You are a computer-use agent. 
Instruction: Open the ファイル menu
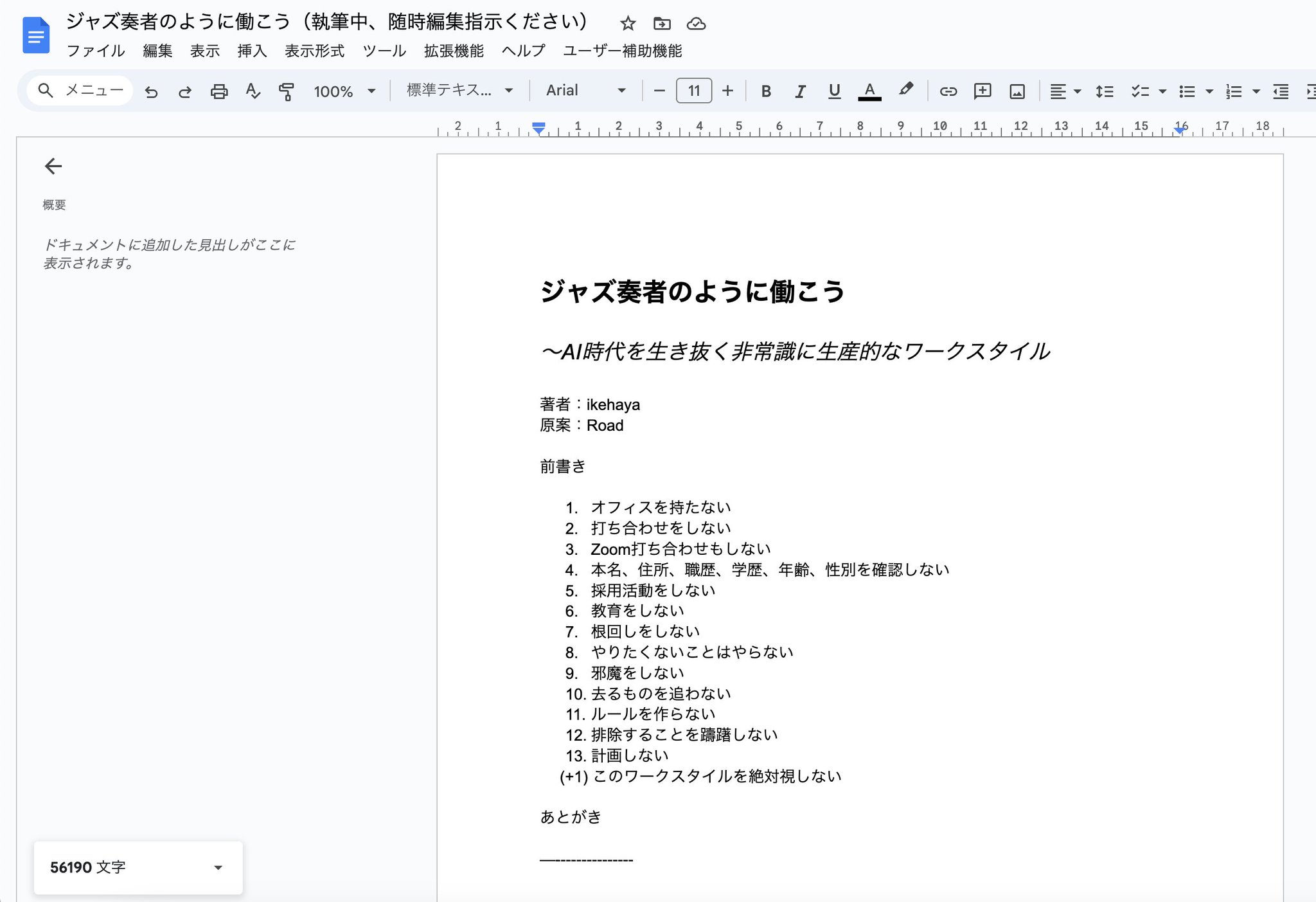tap(96, 51)
